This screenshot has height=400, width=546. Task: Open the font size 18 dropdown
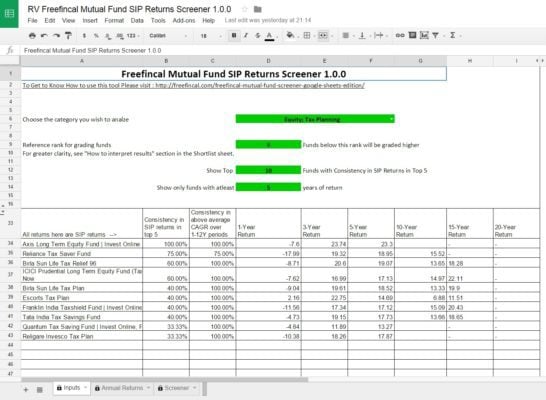[x=210, y=36]
